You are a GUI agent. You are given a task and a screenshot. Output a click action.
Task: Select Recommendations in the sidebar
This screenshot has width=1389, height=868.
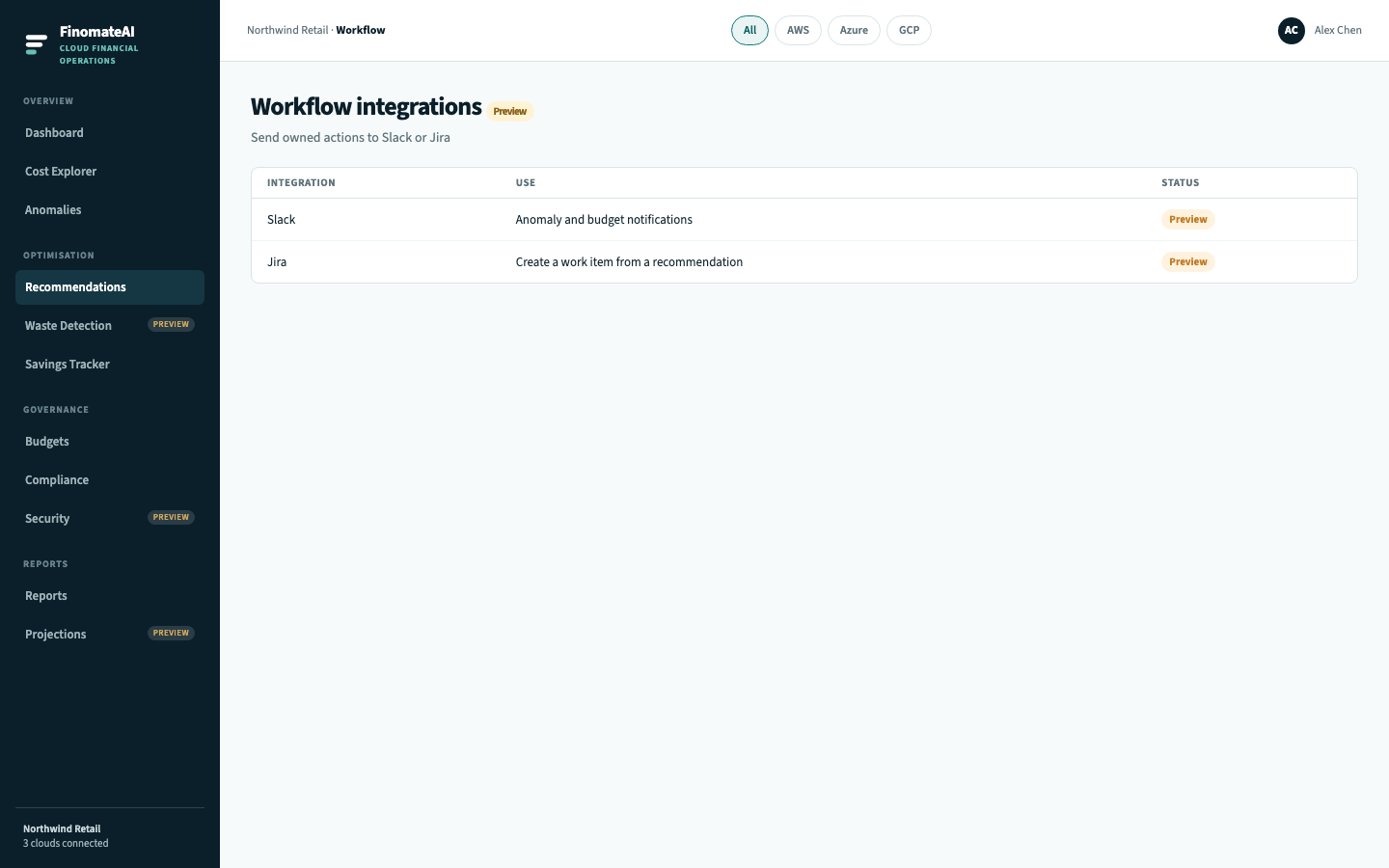pos(110,287)
